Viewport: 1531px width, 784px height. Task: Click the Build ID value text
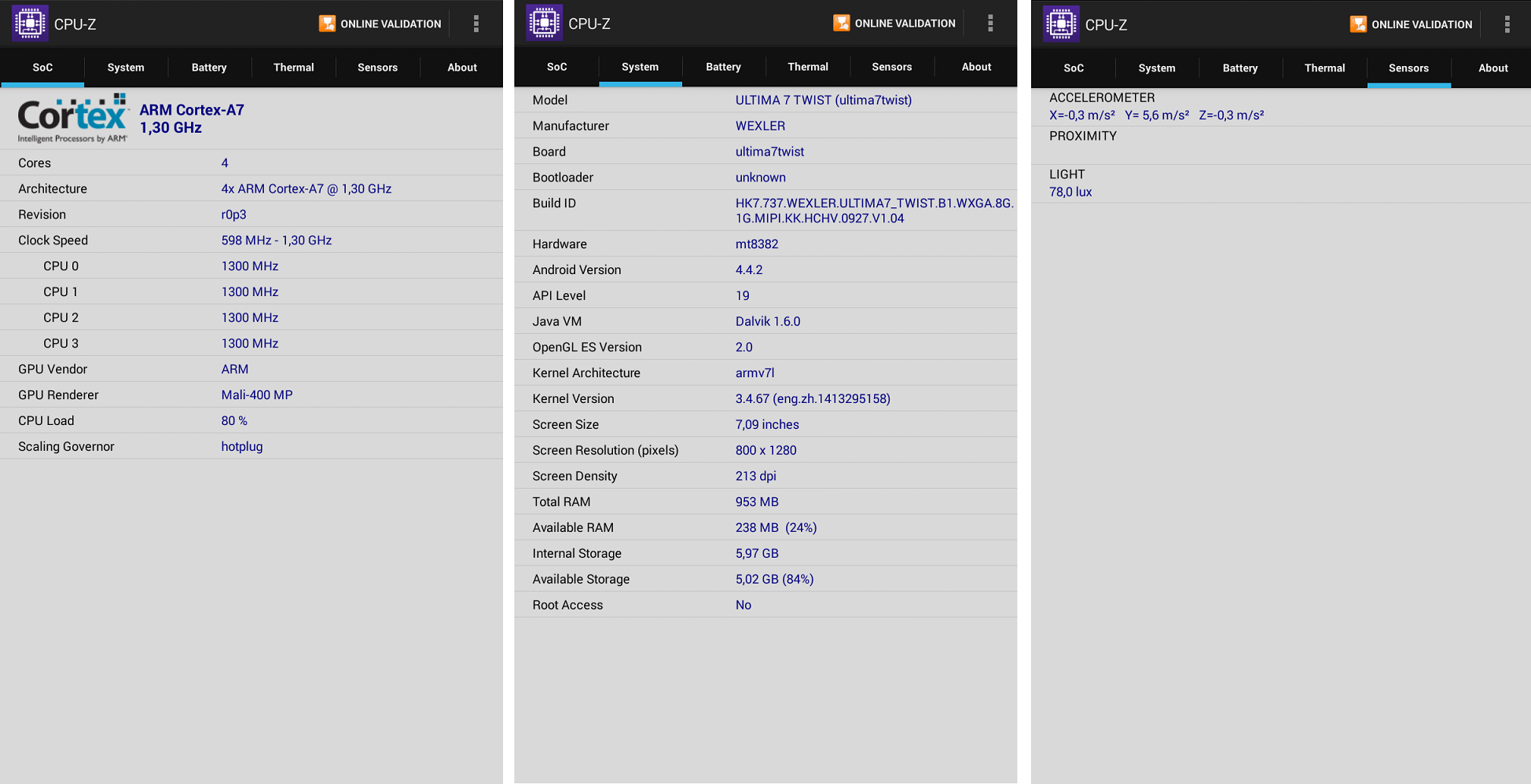coord(874,211)
